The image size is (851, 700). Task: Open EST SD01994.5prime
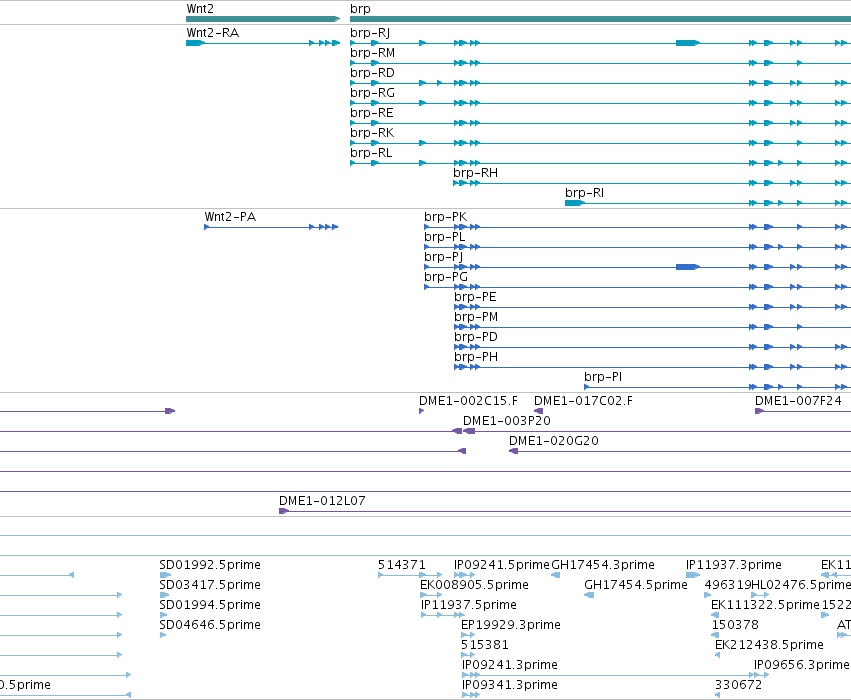210,605
